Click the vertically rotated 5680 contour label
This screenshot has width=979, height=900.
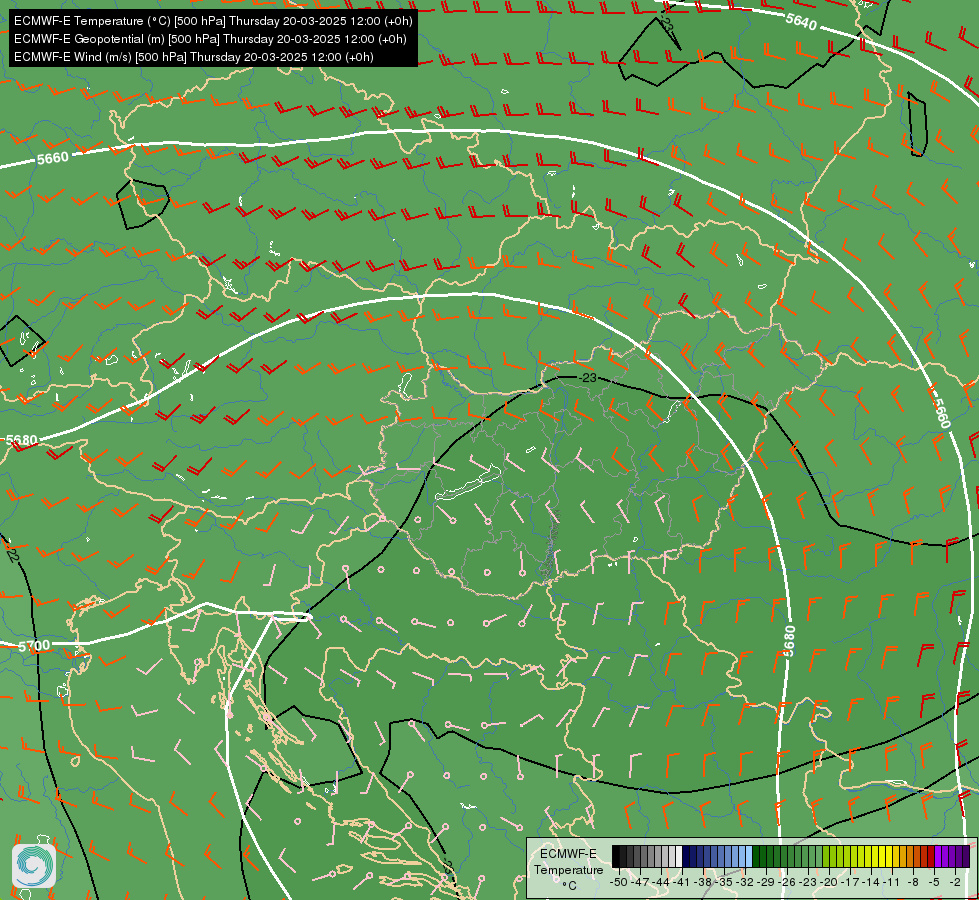(x=789, y=641)
